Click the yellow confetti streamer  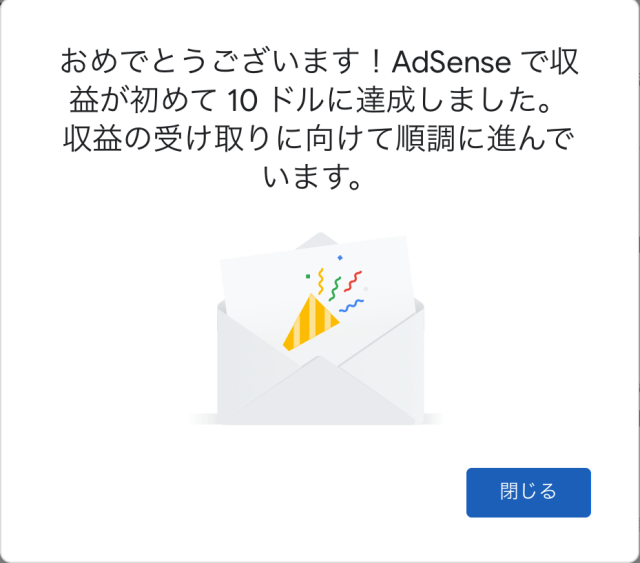coord(321,281)
